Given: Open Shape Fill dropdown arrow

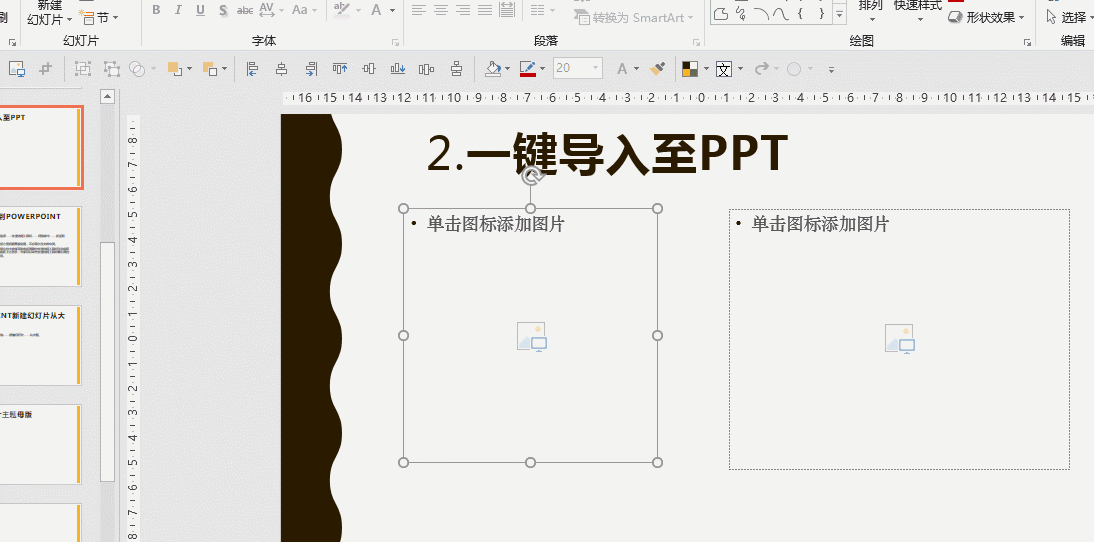Looking at the screenshot, I should click(x=507, y=68).
